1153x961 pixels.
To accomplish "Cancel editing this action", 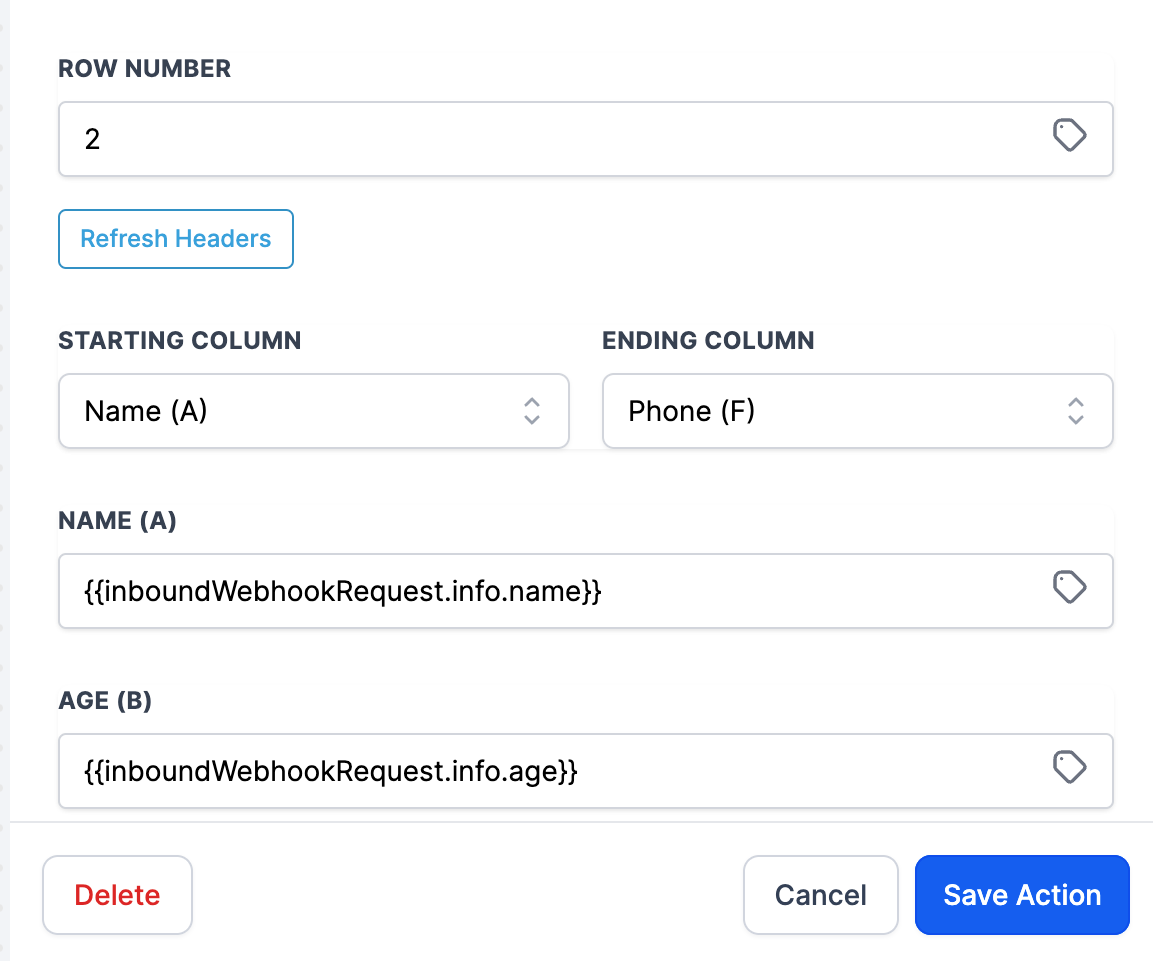I will coord(820,895).
